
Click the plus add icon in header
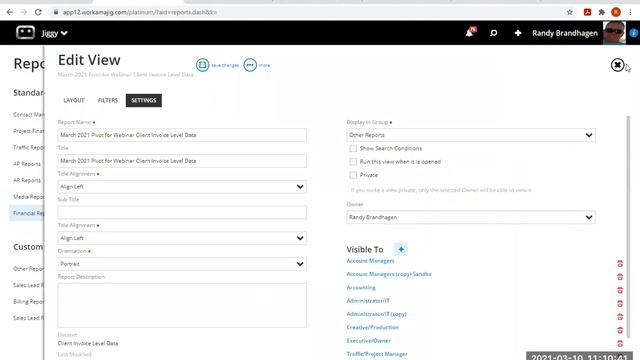tap(518, 33)
